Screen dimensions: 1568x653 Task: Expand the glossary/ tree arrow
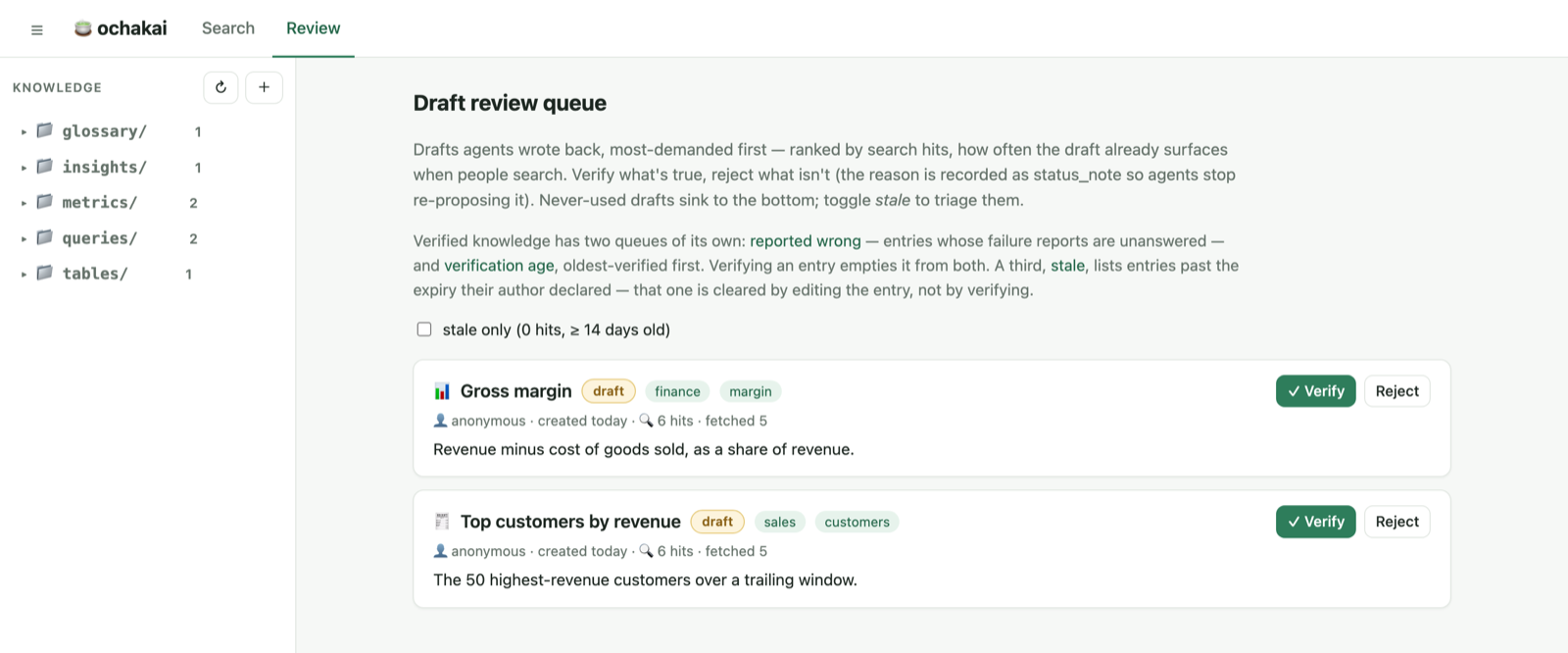tap(24, 131)
